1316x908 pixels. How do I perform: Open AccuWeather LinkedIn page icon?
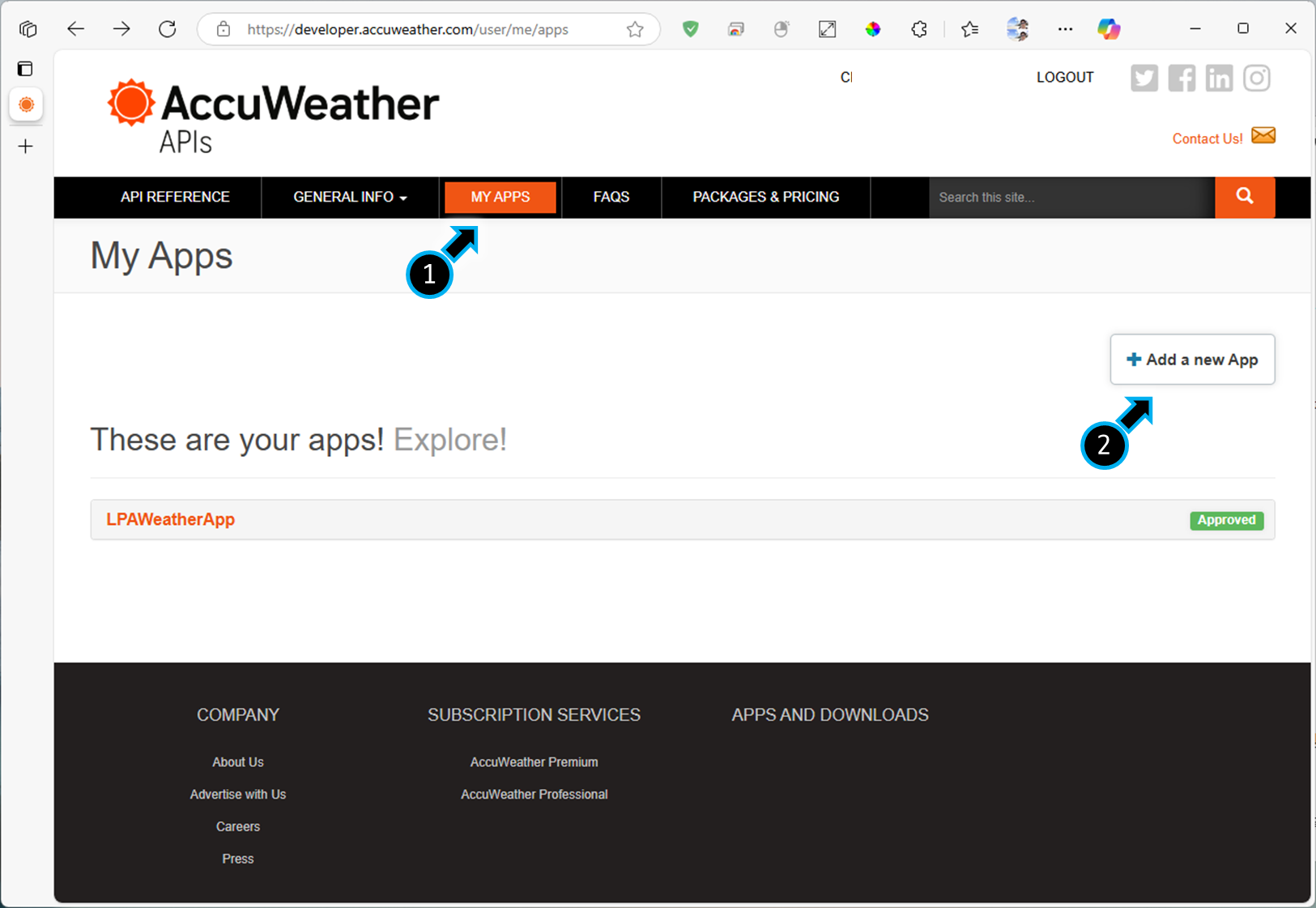point(1219,79)
